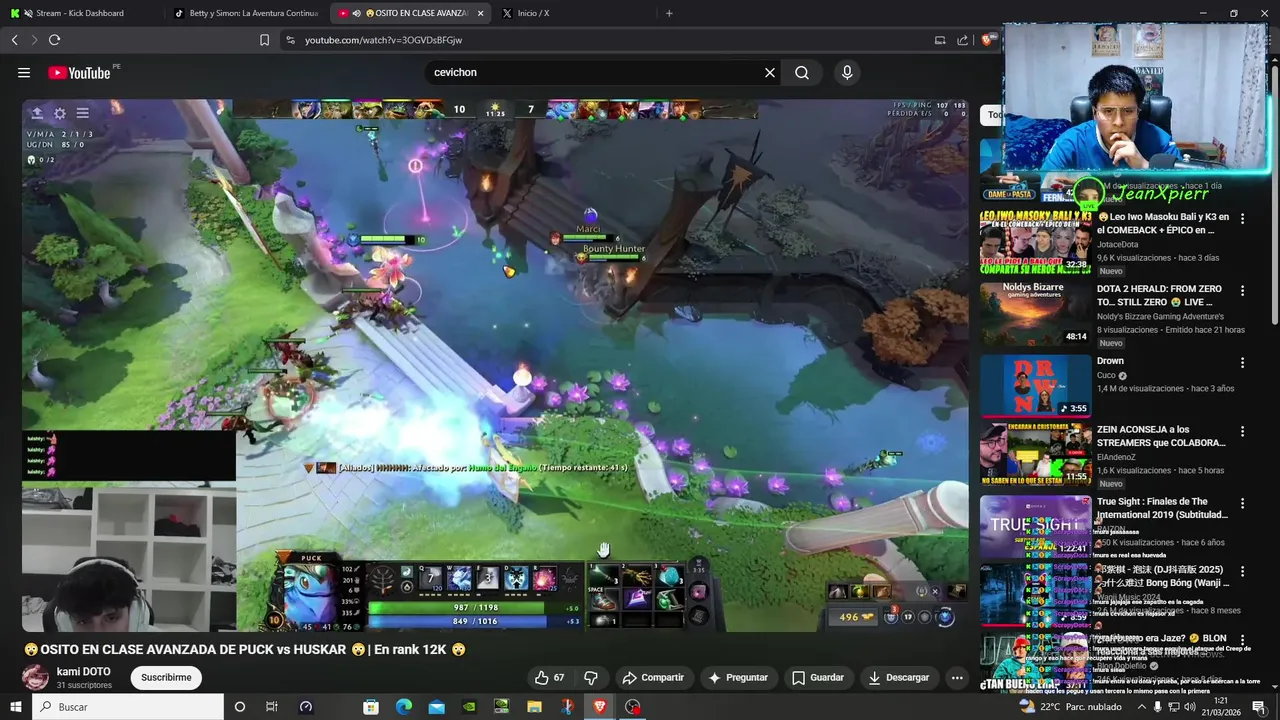Open the Mail app on the taskbar
Image resolution: width=1280 pixels, height=720 pixels.
point(436,707)
